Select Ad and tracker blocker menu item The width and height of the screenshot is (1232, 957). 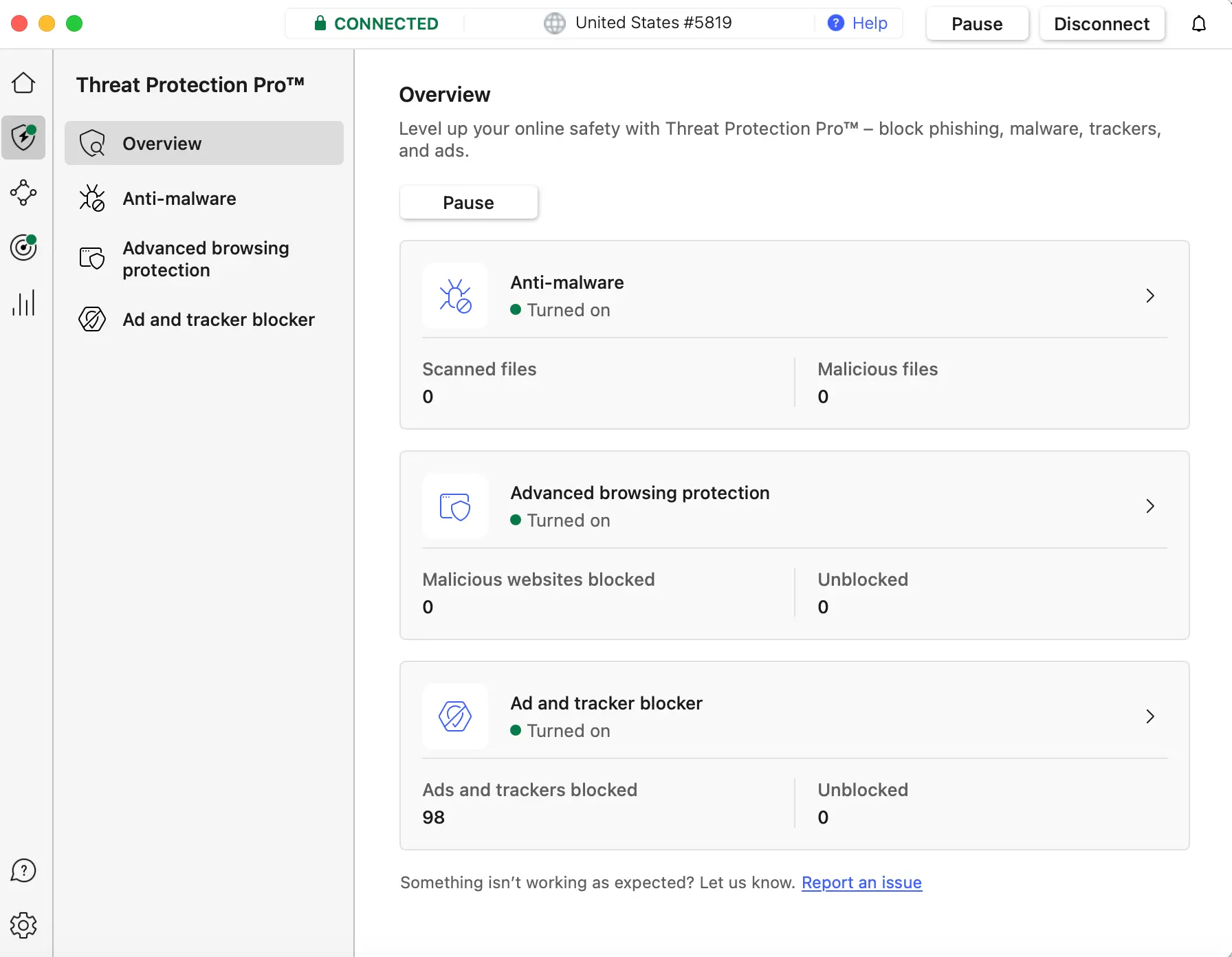click(204, 319)
